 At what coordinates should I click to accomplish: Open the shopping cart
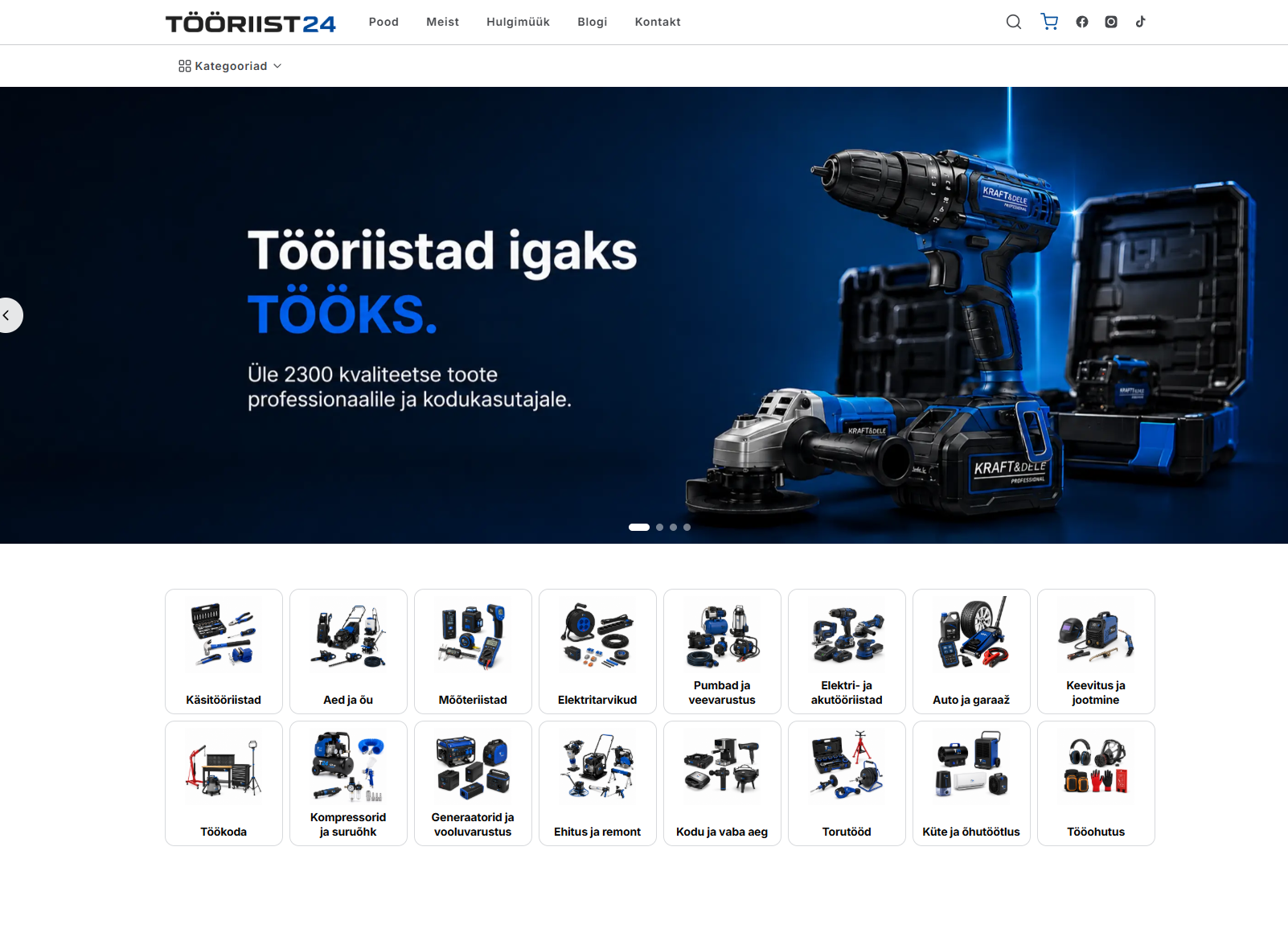[1049, 22]
